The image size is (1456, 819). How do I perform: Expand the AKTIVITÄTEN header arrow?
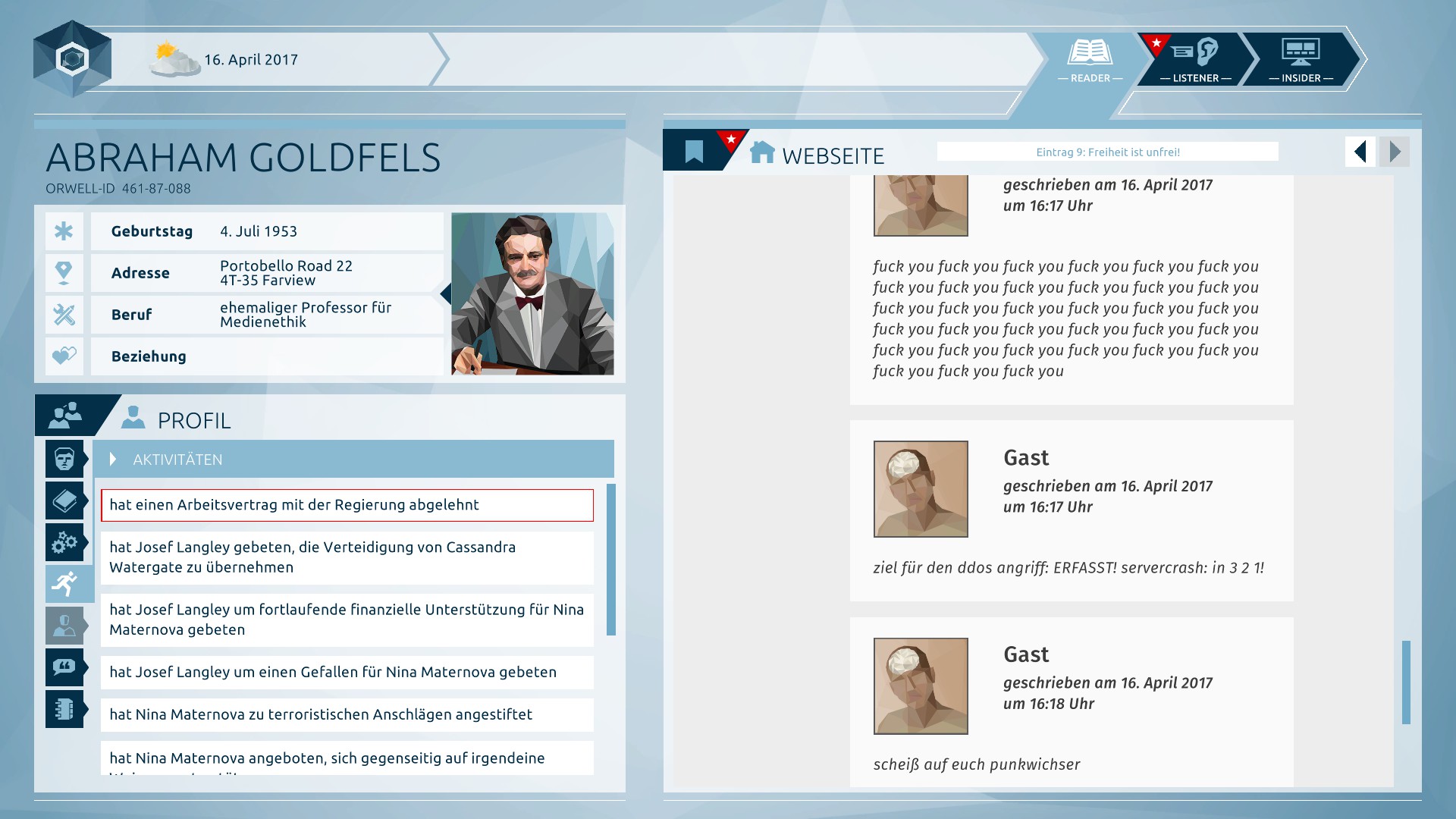click(113, 459)
